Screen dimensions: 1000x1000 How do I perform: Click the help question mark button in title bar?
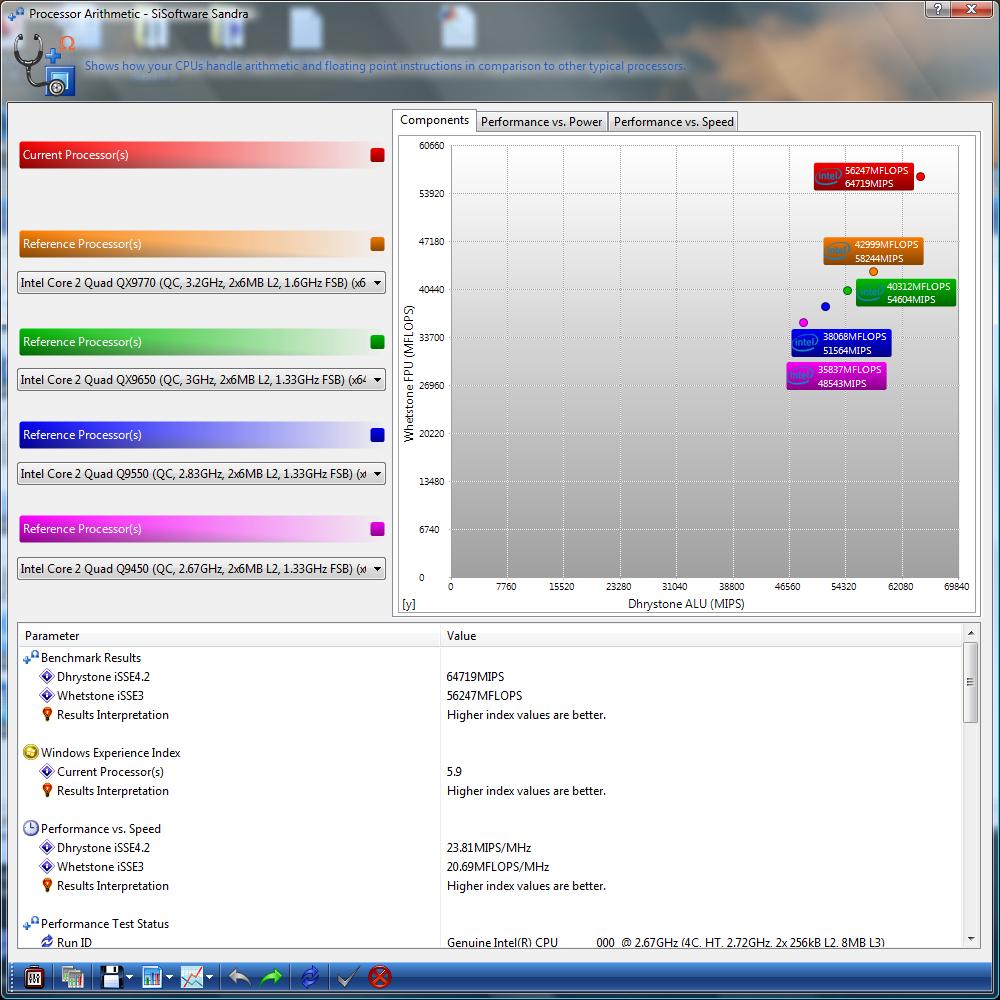click(x=937, y=9)
